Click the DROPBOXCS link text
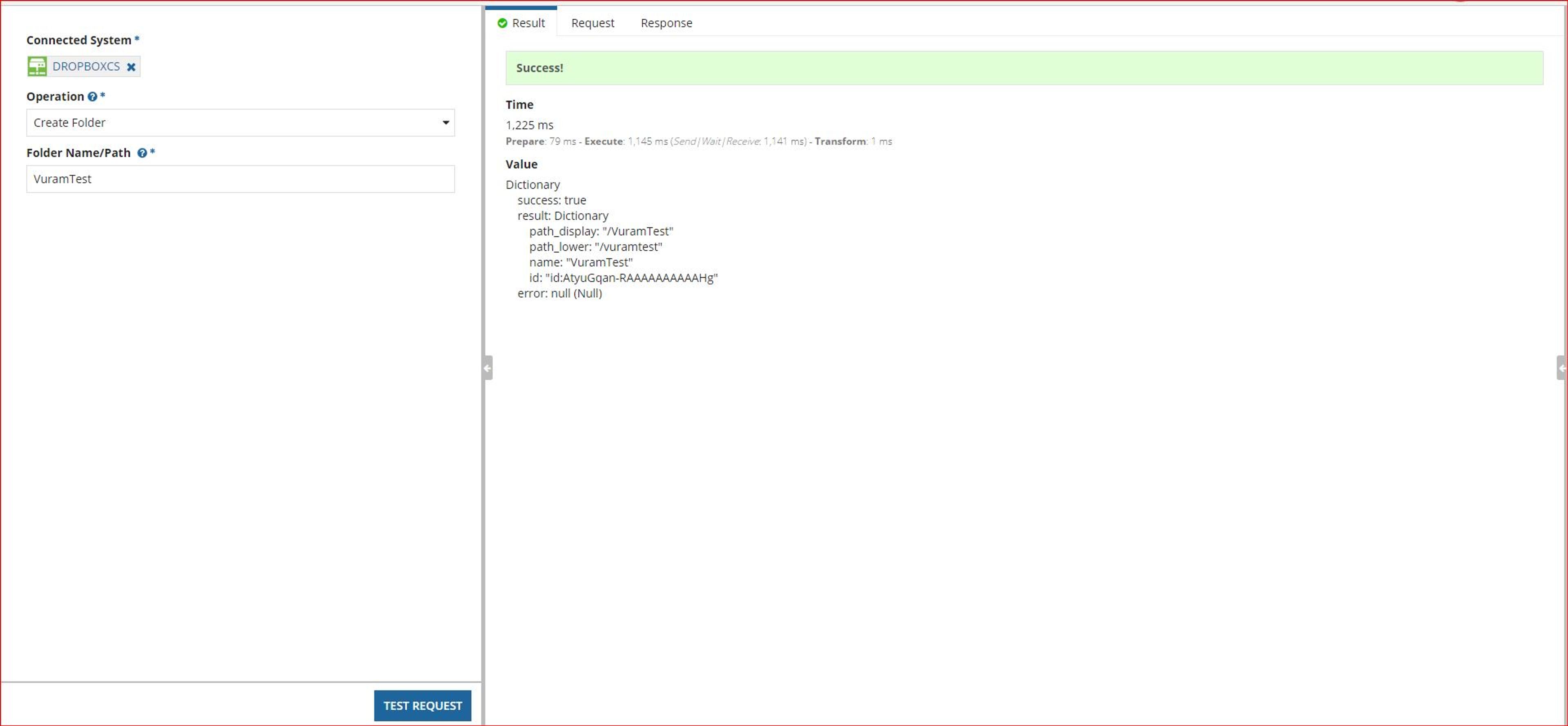This screenshot has height=726, width=1568. click(86, 66)
